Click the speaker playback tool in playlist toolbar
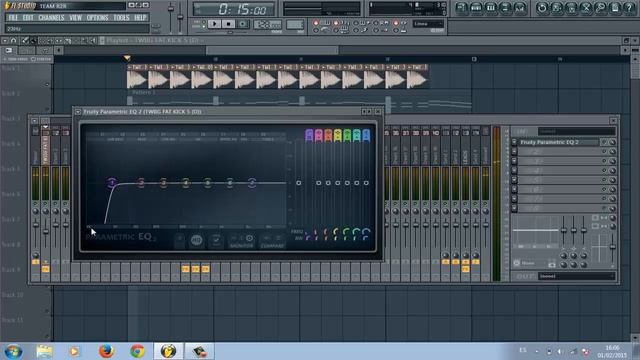 click(x=93, y=40)
